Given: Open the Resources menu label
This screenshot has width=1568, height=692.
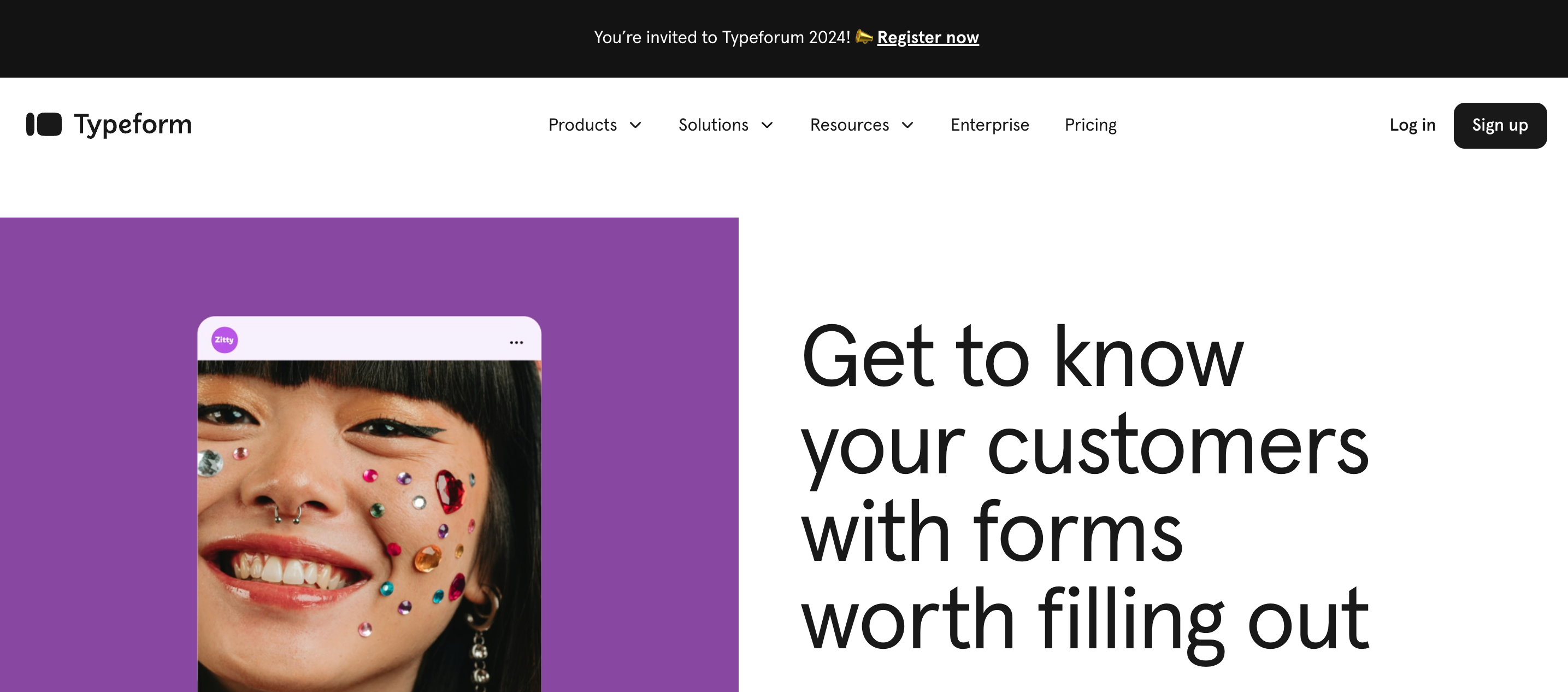Looking at the screenshot, I should pos(849,125).
